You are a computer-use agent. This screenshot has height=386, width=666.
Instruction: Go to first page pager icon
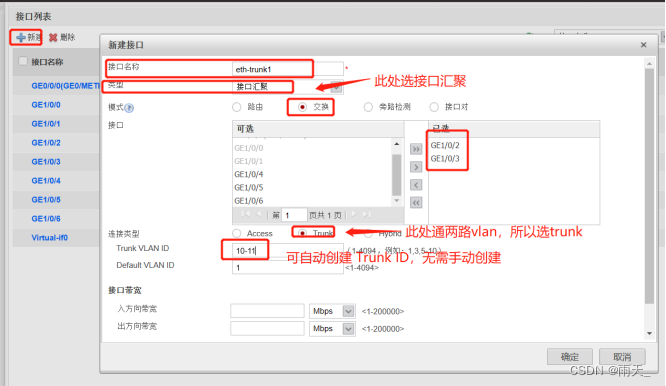coord(245,215)
